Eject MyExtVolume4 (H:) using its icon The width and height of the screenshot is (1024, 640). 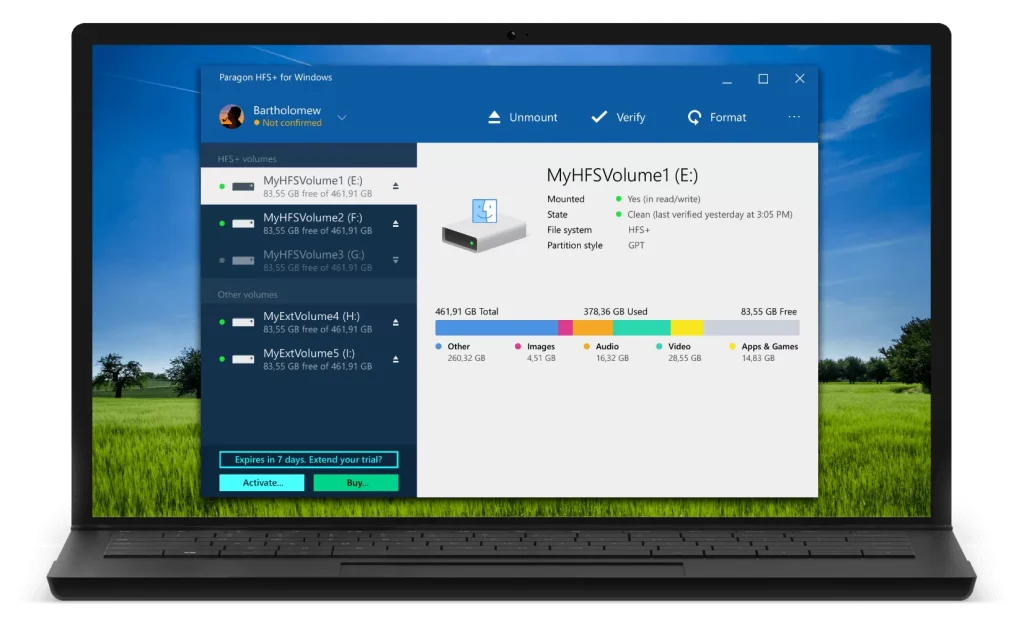396,322
